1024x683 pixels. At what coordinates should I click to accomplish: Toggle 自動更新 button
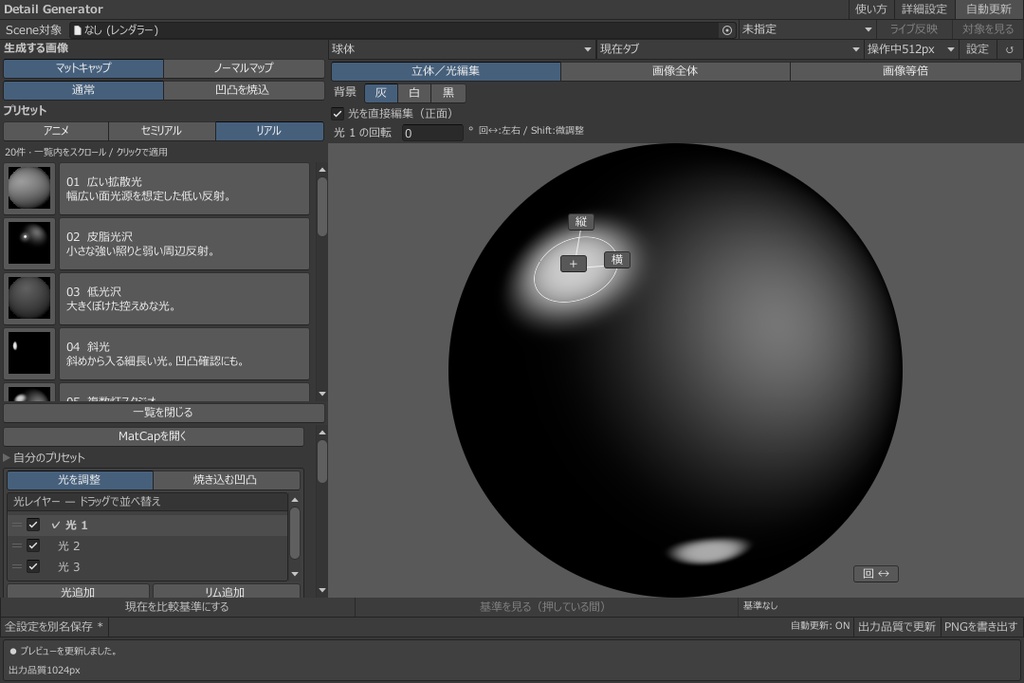tap(989, 9)
